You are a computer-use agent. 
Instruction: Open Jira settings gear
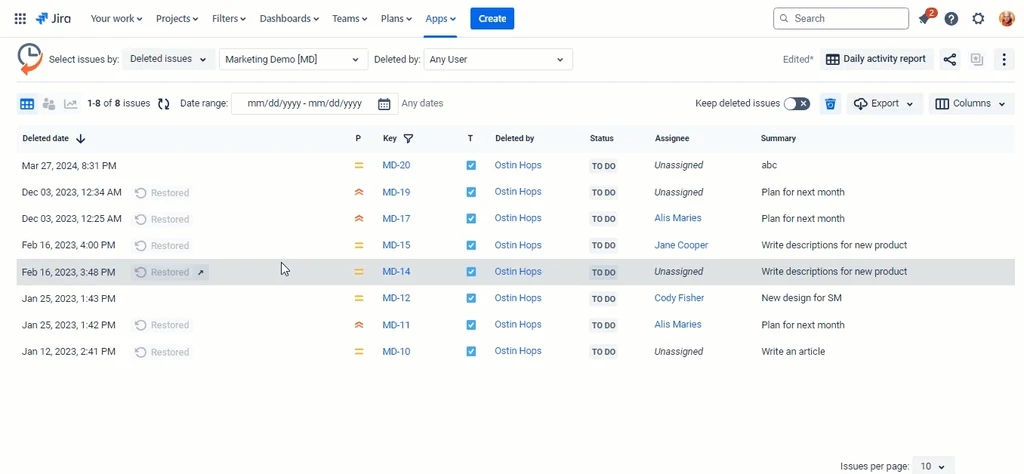pyautogui.click(x=978, y=18)
